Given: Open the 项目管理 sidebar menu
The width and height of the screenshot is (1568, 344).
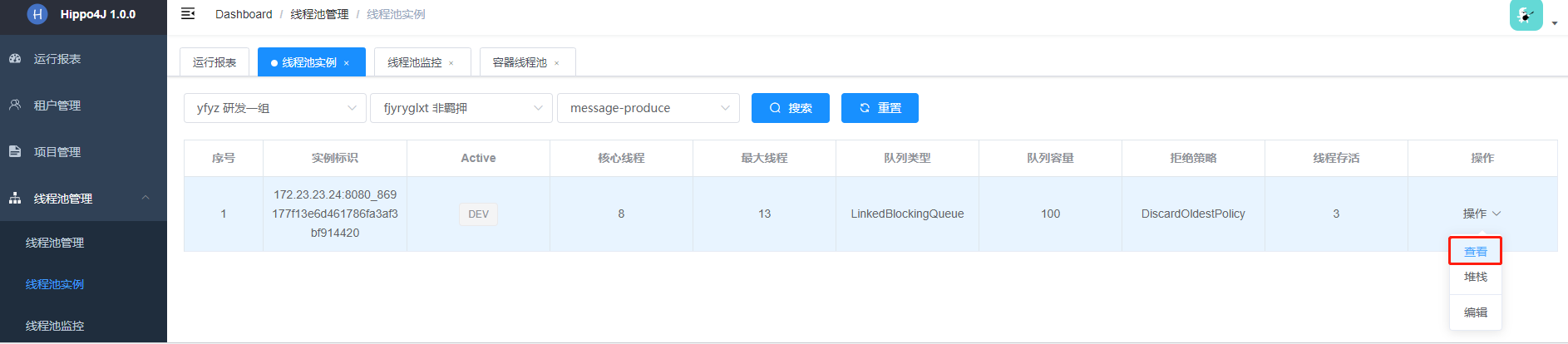Looking at the screenshot, I should point(83,152).
